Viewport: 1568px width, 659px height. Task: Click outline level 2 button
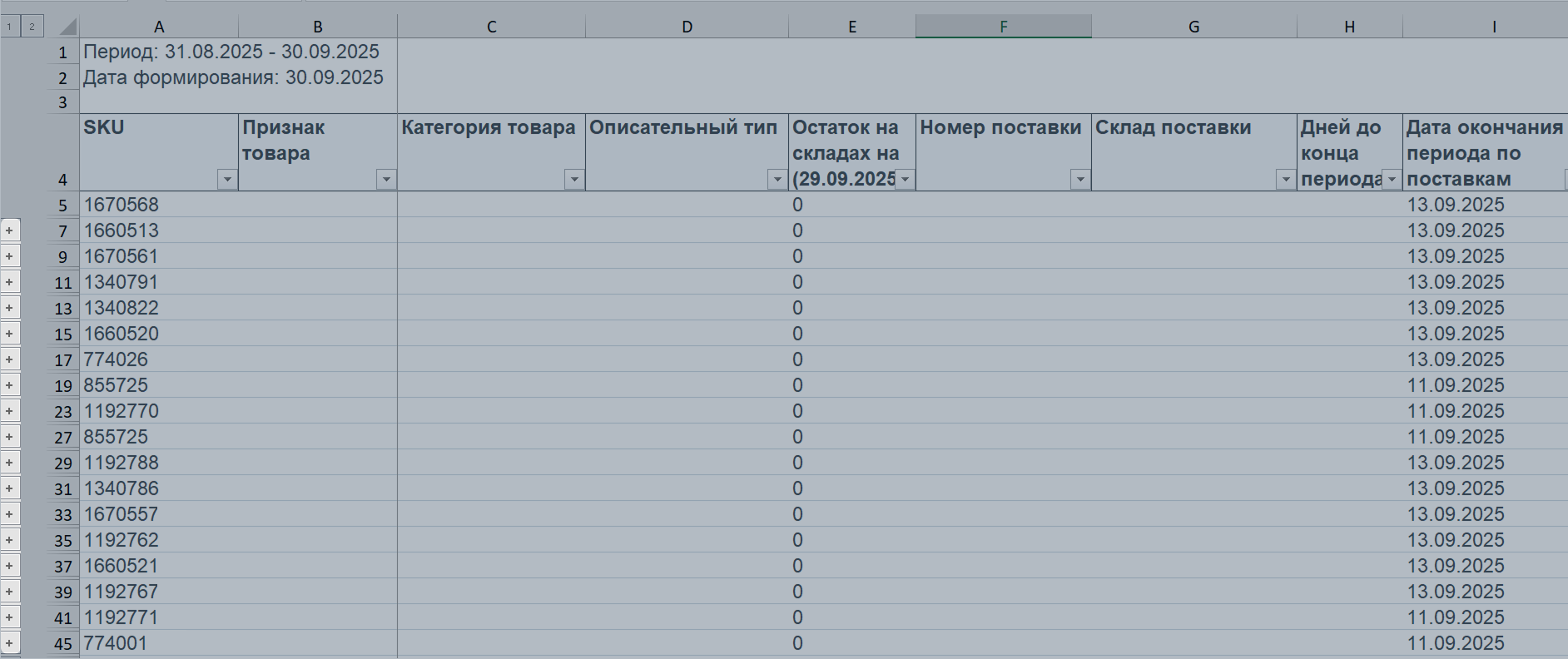pos(32,27)
